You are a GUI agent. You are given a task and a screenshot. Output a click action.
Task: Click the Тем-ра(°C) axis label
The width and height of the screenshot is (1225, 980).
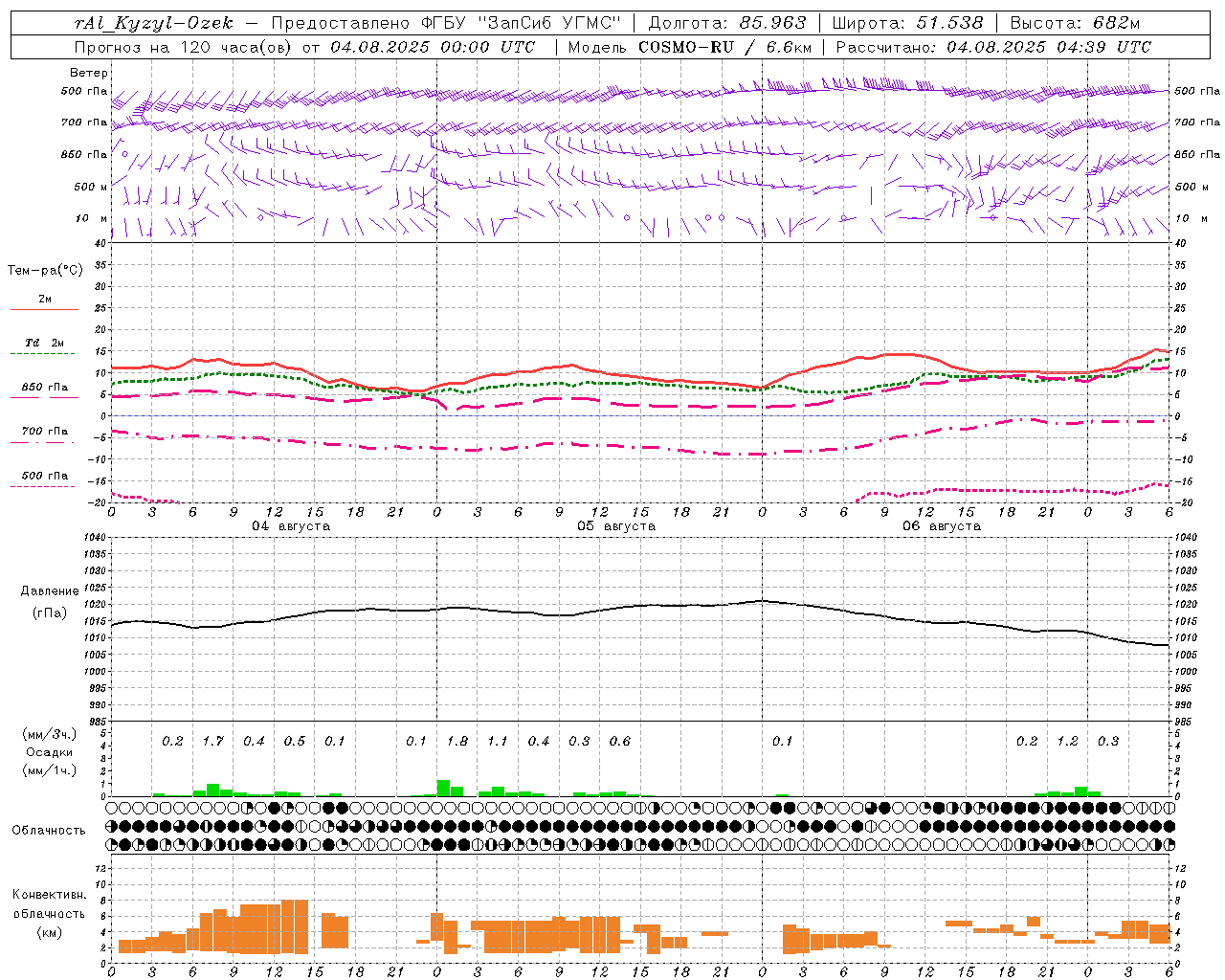click(45, 271)
